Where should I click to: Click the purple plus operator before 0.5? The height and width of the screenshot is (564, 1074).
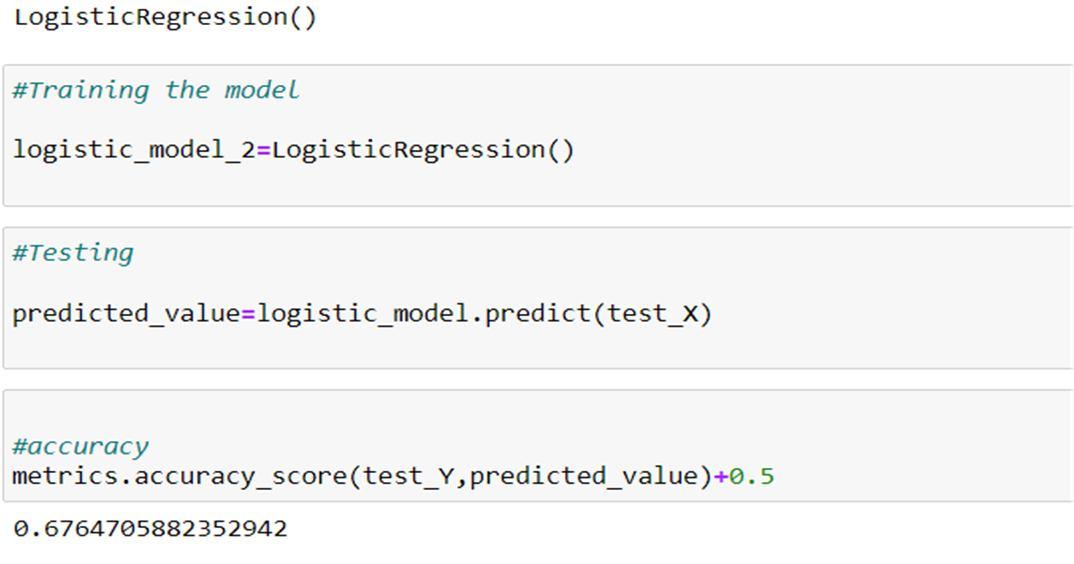pyautogui.click(x=721, y=476)
